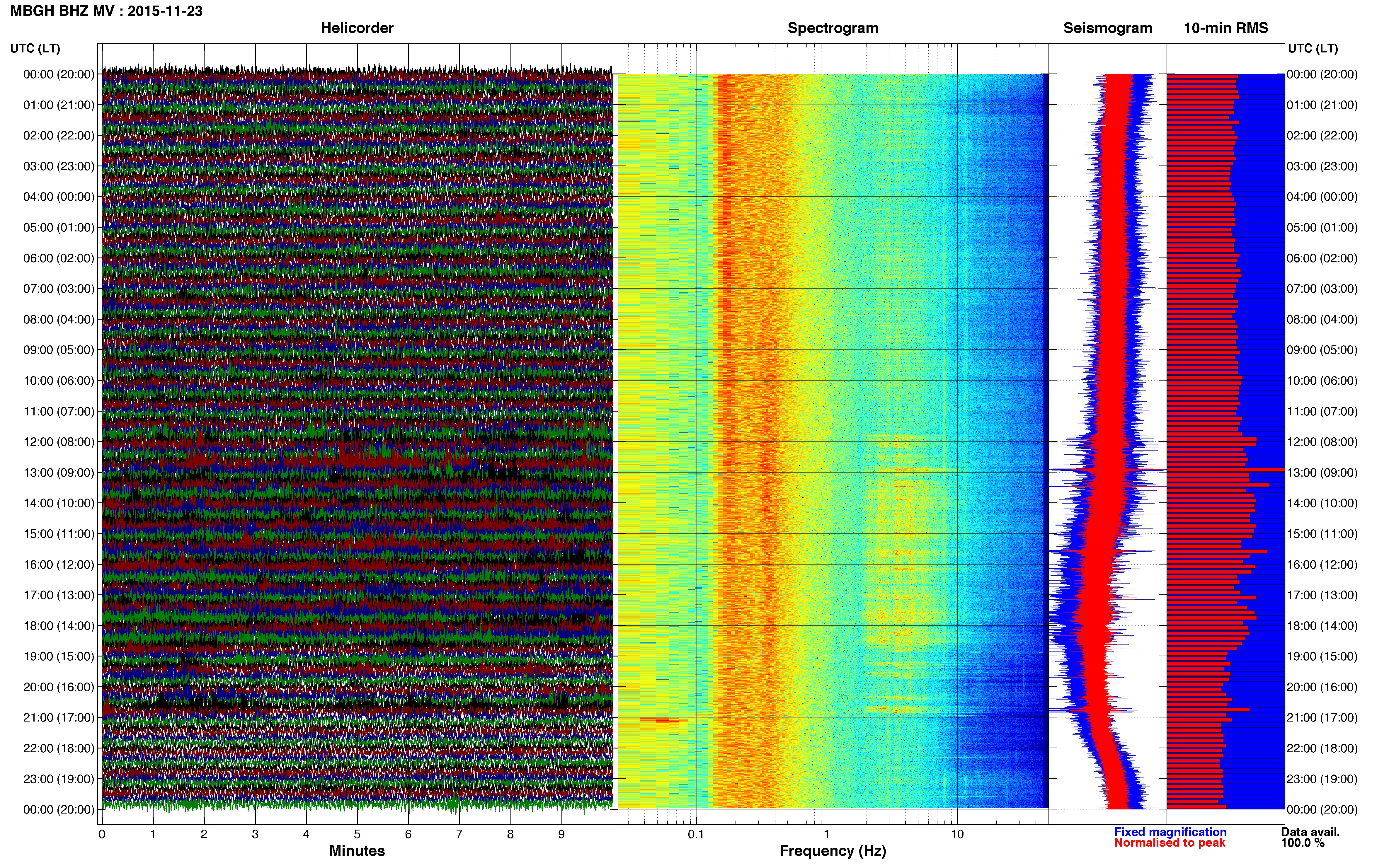Click the 'Seismogram' panel heading

pos(1108,28)
